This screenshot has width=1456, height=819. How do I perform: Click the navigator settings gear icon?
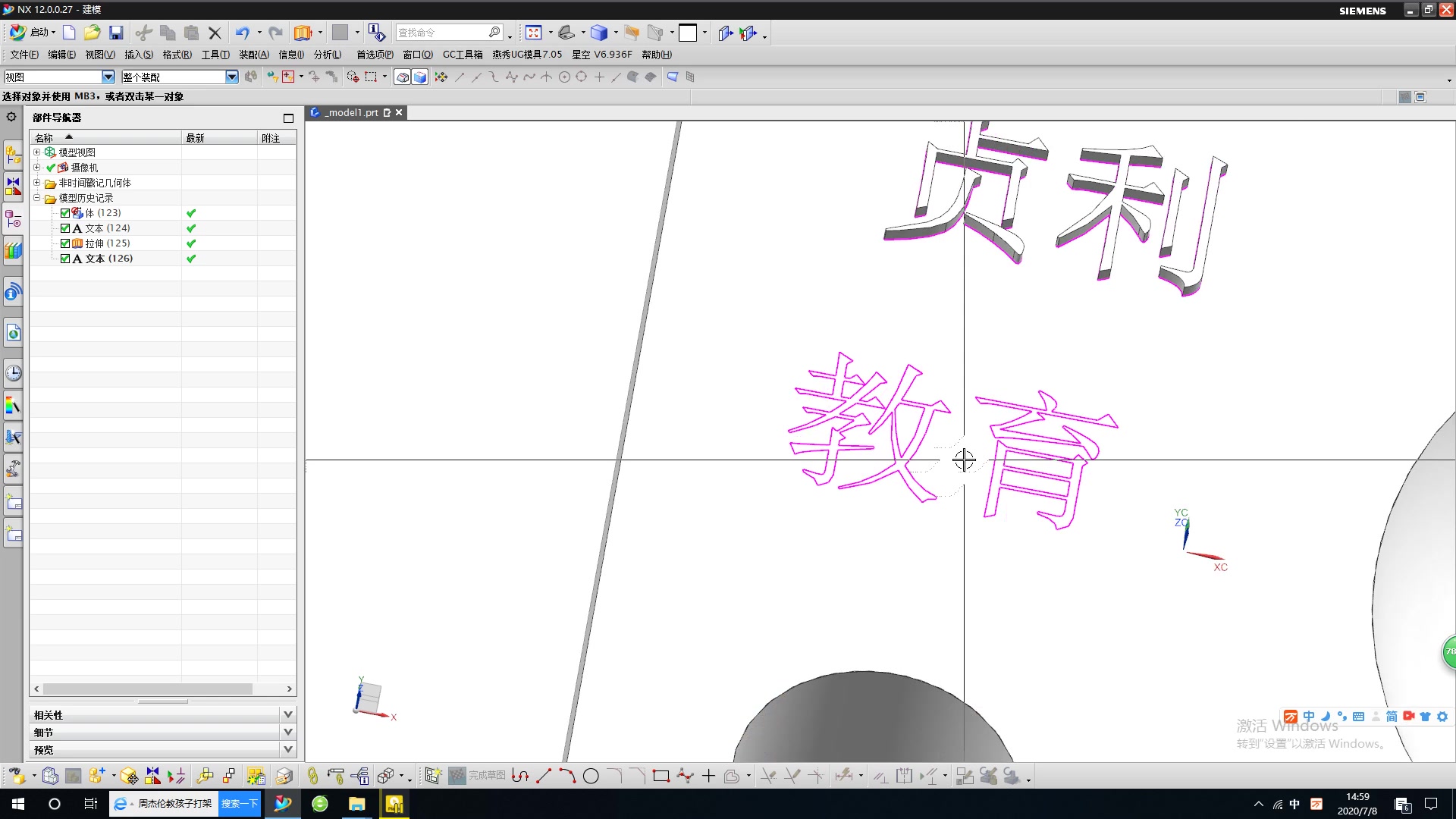click(x=11, y=117)
